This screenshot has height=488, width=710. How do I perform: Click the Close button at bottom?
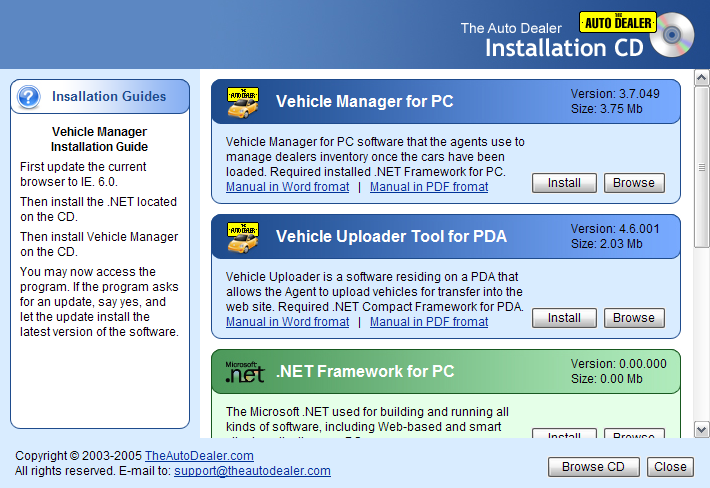point(670,467)
